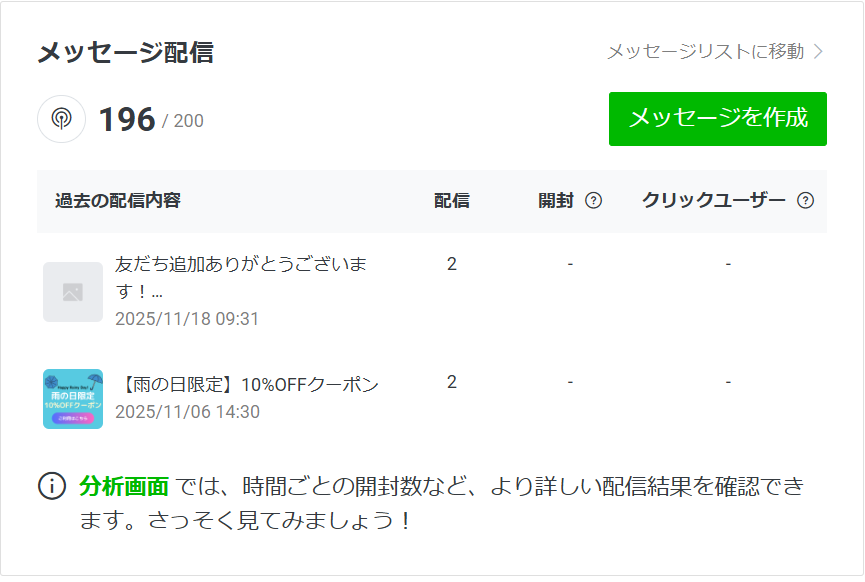Click the 196 remaining message count
Viewport: 865px width, 582px height.
click(127, 120)
